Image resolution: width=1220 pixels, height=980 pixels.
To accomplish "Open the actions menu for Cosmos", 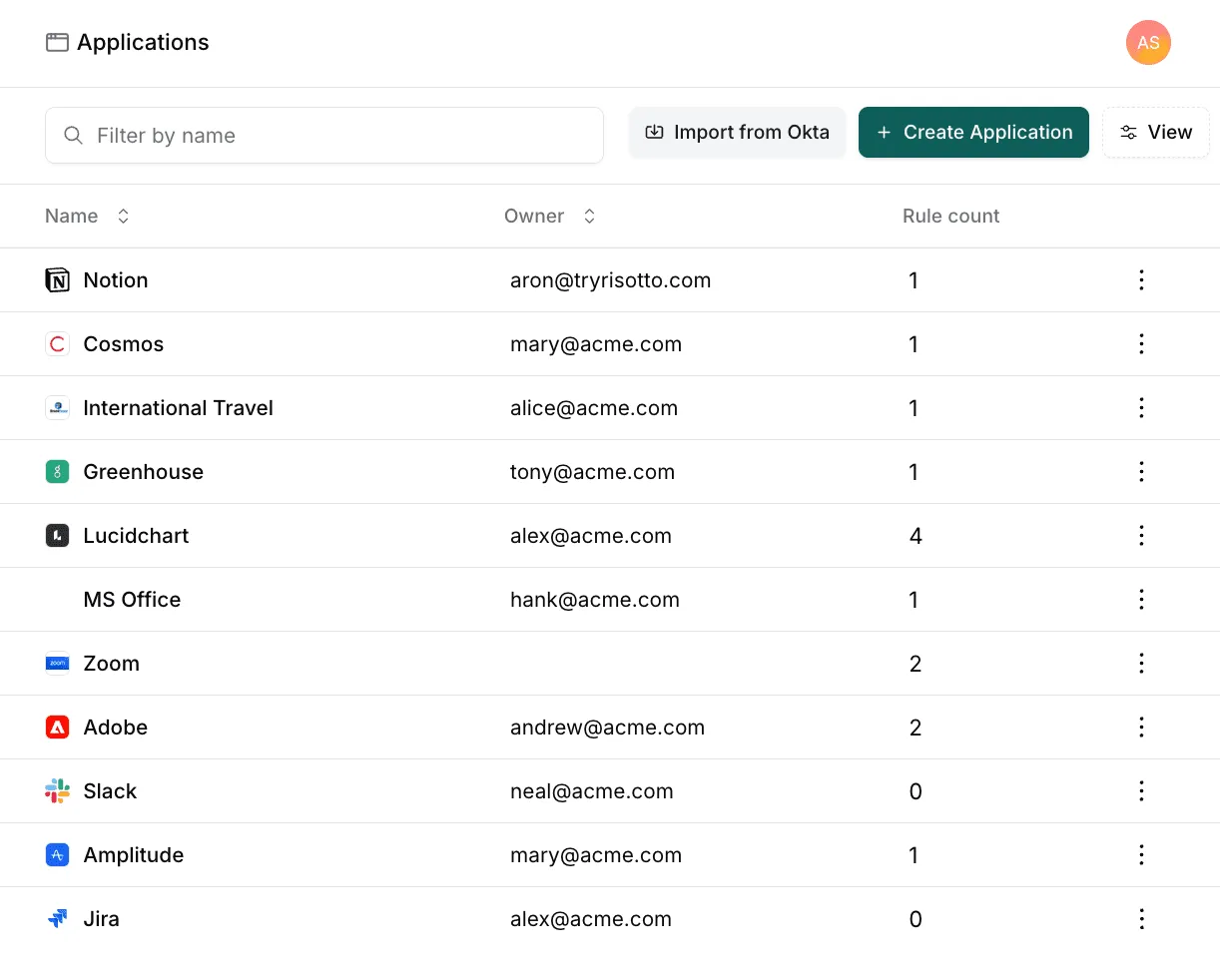I will [x=1141, y=344].
